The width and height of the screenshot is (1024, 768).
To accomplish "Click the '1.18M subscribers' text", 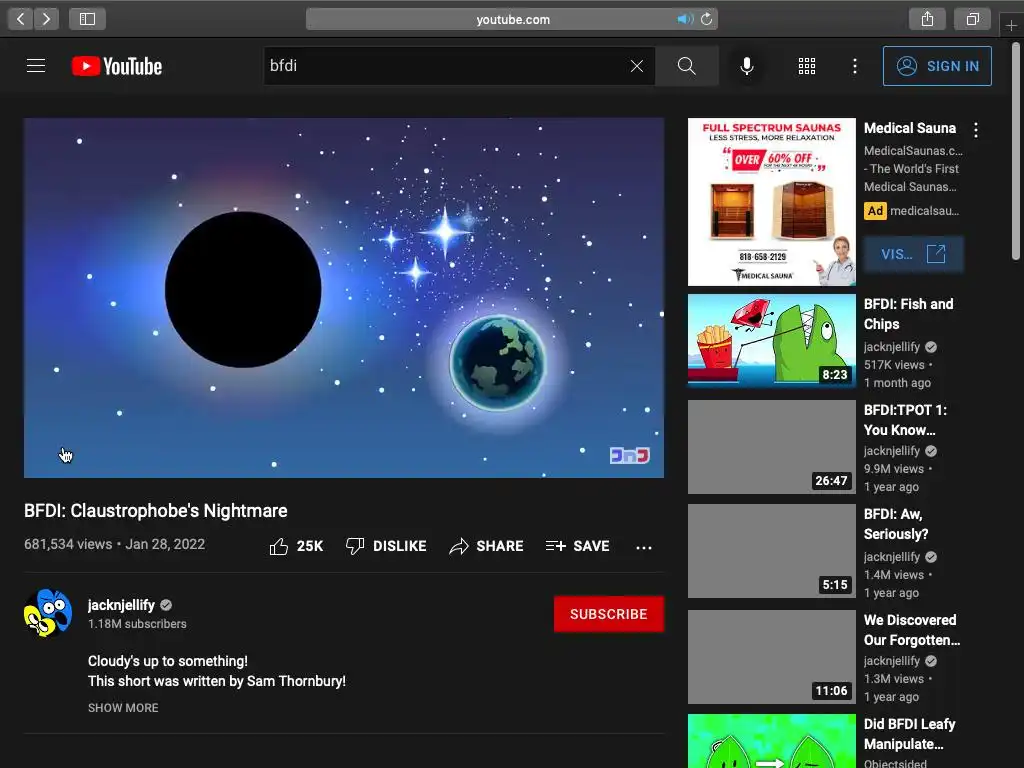I will (x=137, y=624).
